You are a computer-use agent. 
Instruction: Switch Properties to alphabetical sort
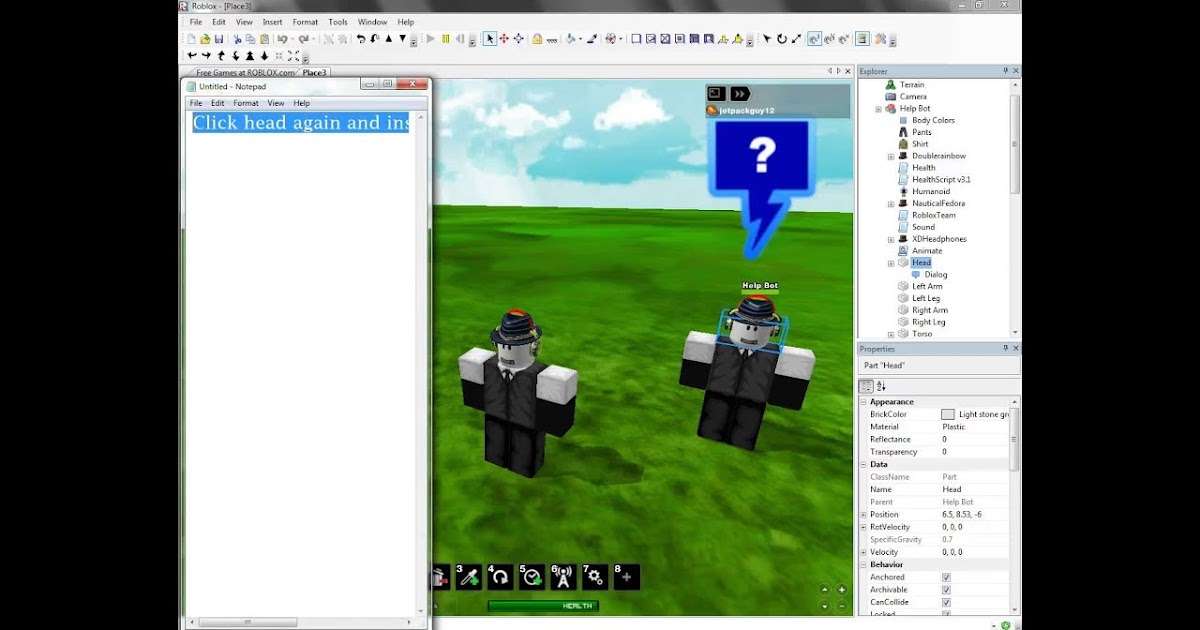pyautogui.click(x=881, y=386)
